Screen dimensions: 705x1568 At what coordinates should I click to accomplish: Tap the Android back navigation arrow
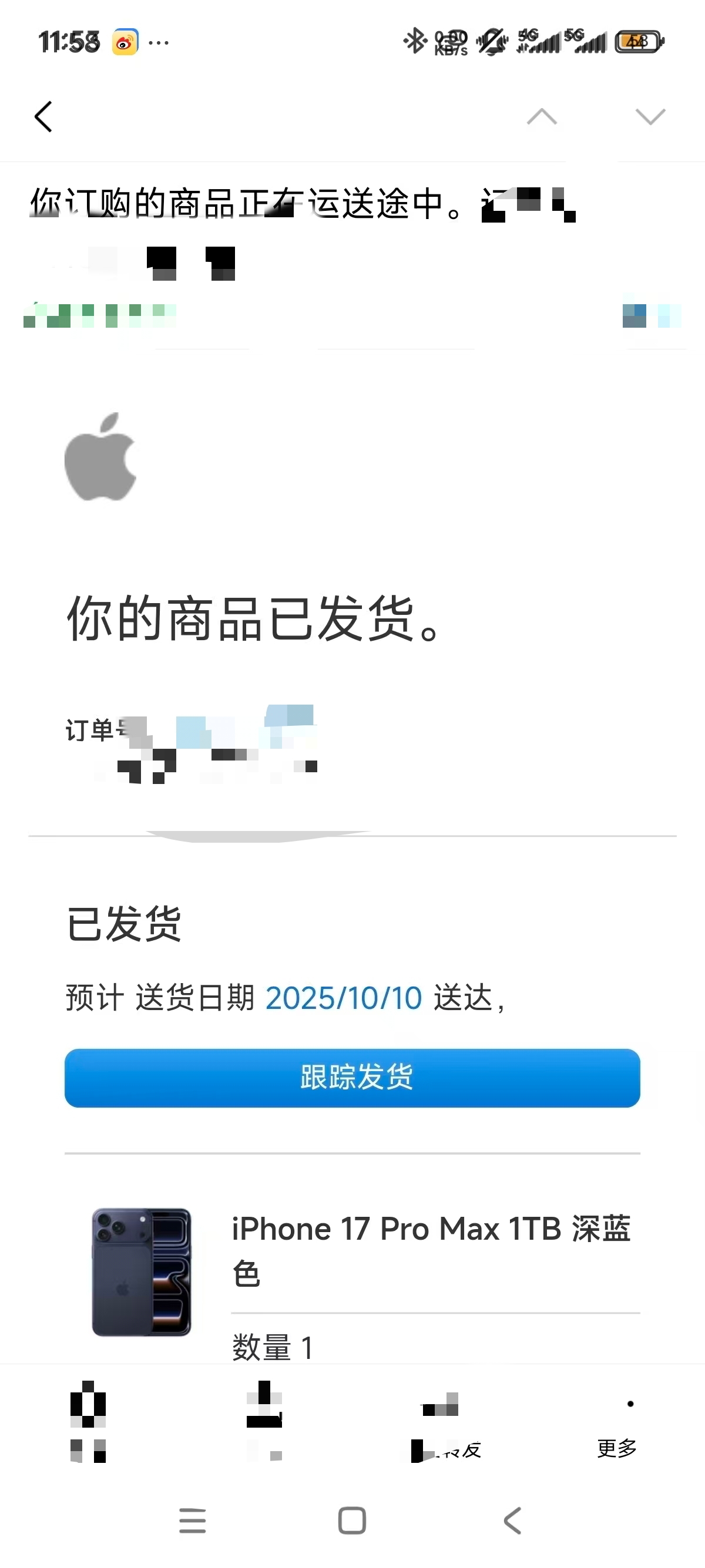[x=513, y=1520]
